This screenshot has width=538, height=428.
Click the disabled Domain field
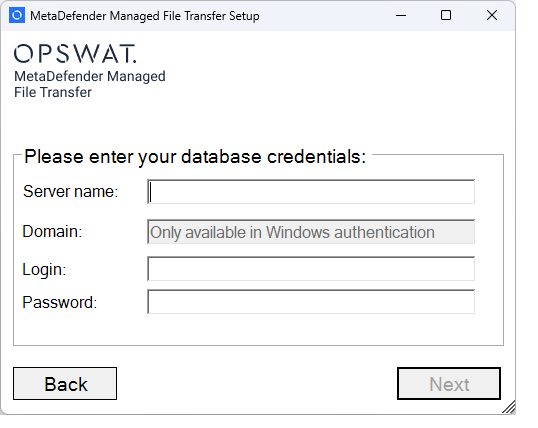pyautogui.click(x=311, y=232)
